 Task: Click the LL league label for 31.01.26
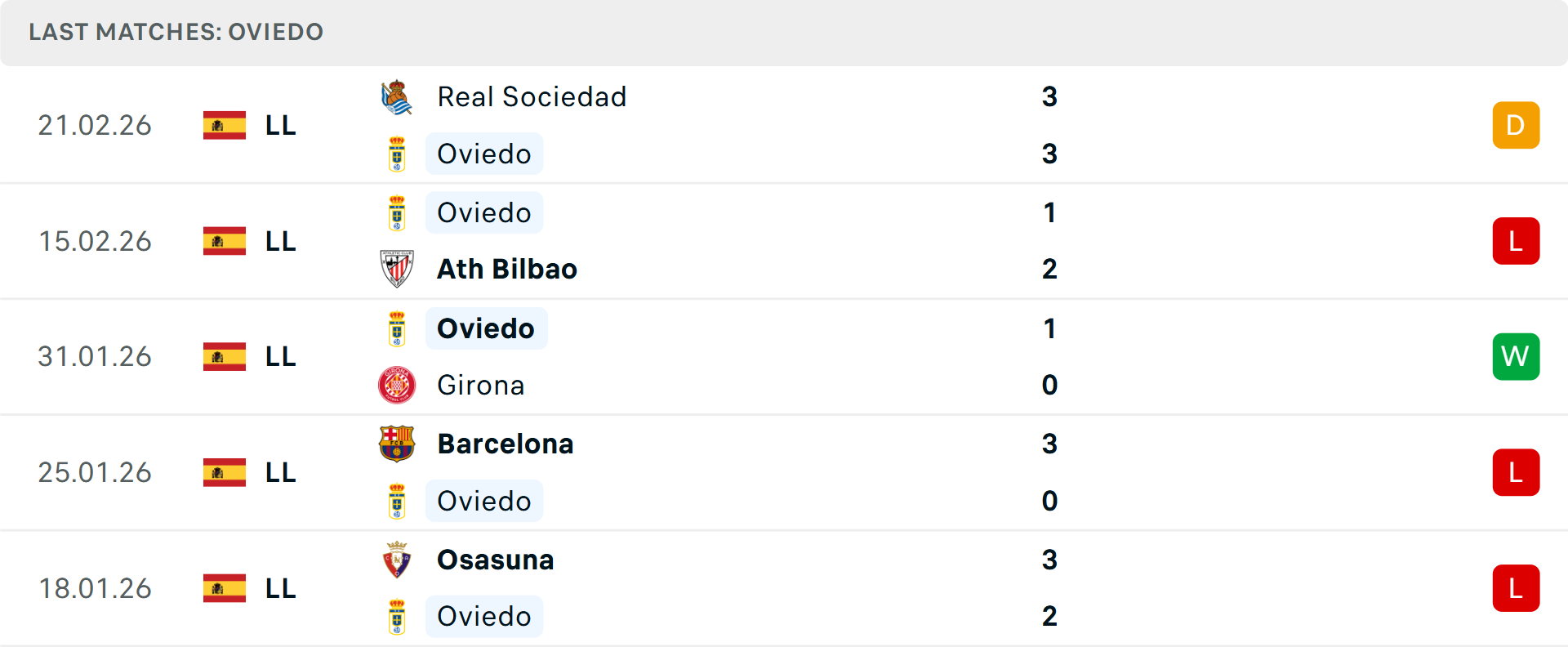click(281, 356)
